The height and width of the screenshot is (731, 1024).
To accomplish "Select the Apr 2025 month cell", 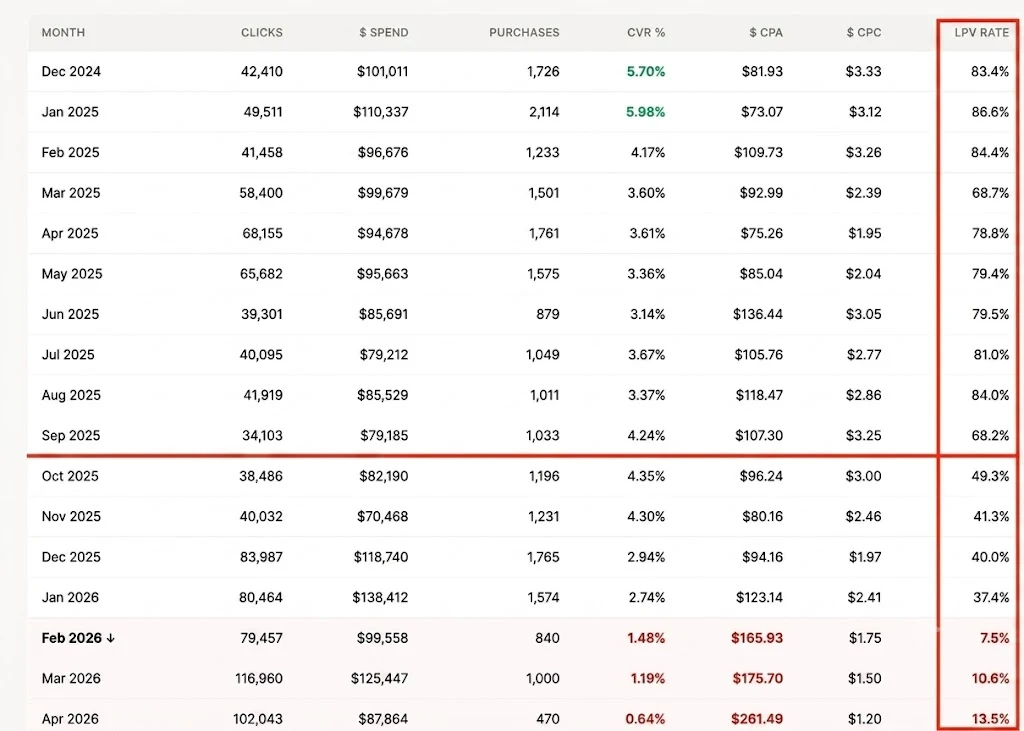I will tap(70, 234).
